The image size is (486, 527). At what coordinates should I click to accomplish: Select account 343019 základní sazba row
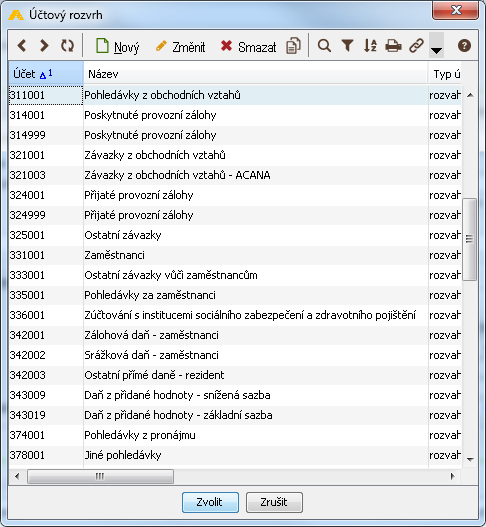coord(235,415)
